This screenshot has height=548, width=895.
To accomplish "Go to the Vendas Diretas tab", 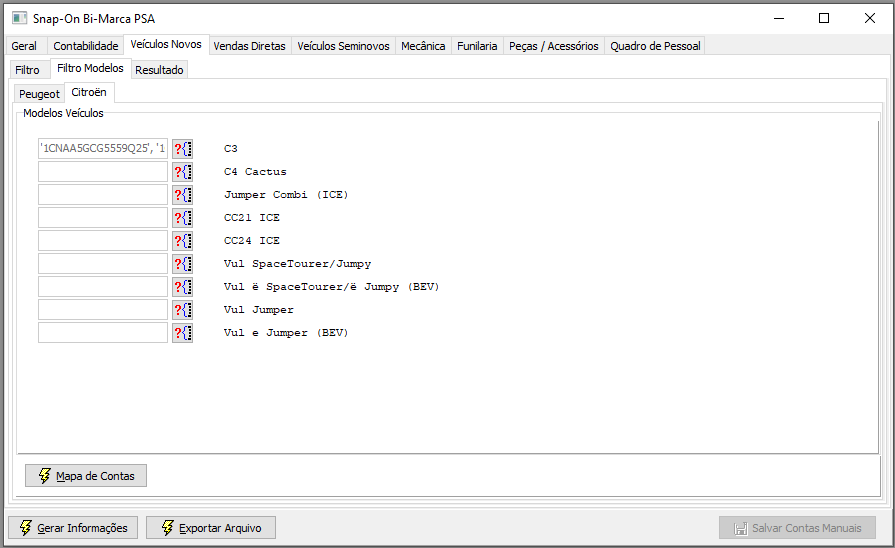I will pos(249,46).
